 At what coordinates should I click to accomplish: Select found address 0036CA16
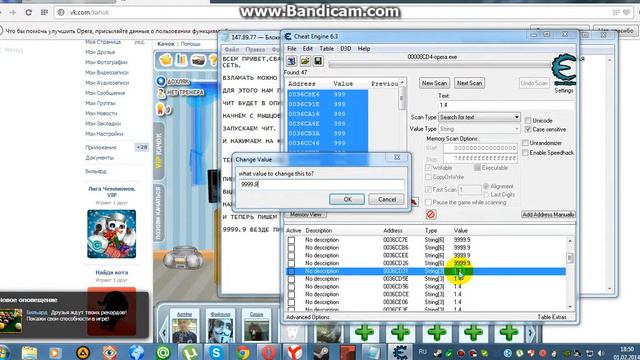point(327,114)
